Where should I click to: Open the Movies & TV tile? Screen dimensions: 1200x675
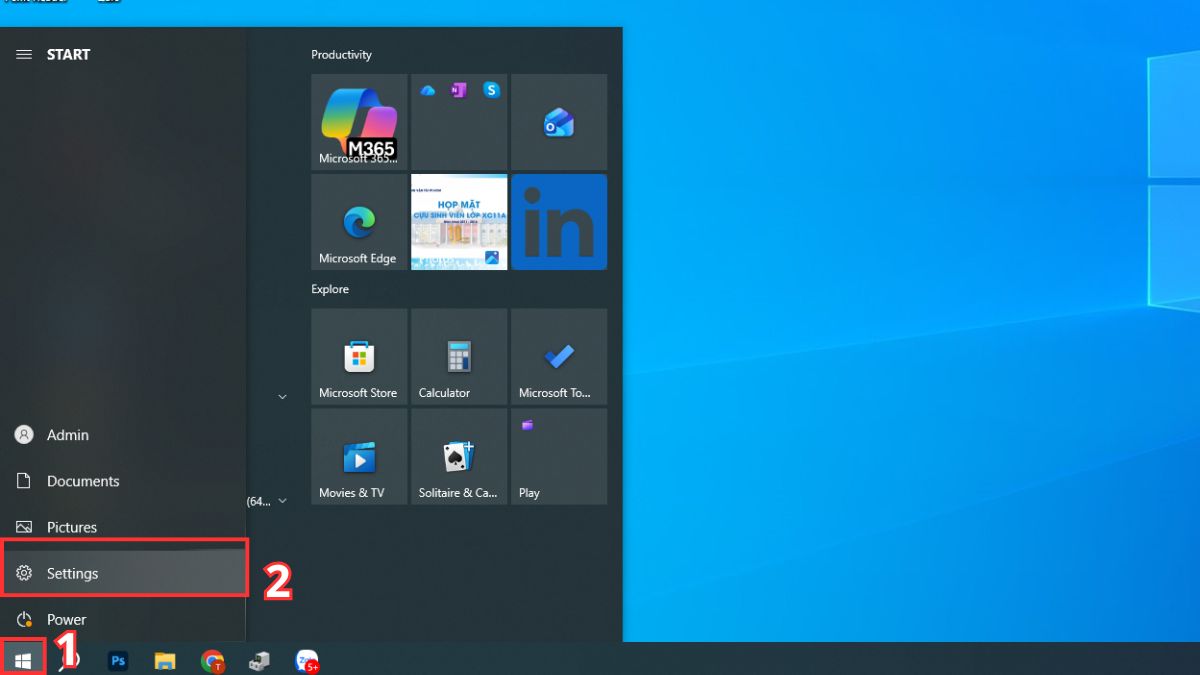coord(359,457)
